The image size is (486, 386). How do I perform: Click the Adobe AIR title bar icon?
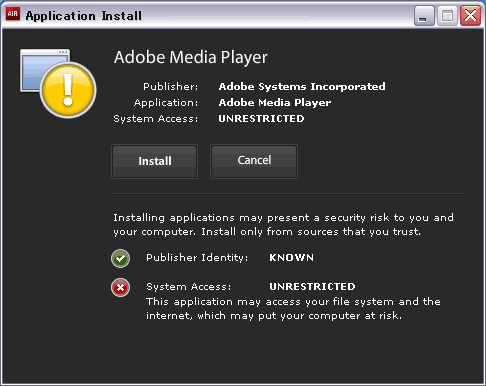point(13,14)
